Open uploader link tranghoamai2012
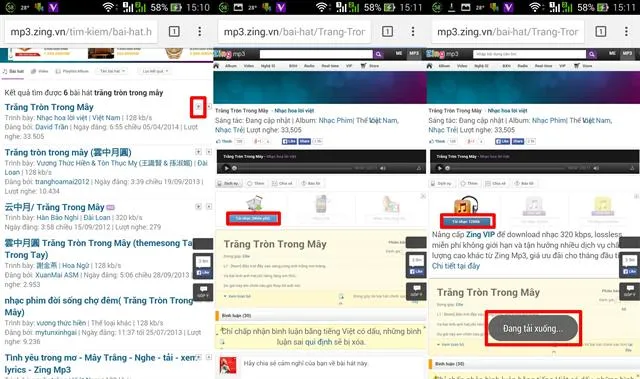 click(x=62, y=182)
